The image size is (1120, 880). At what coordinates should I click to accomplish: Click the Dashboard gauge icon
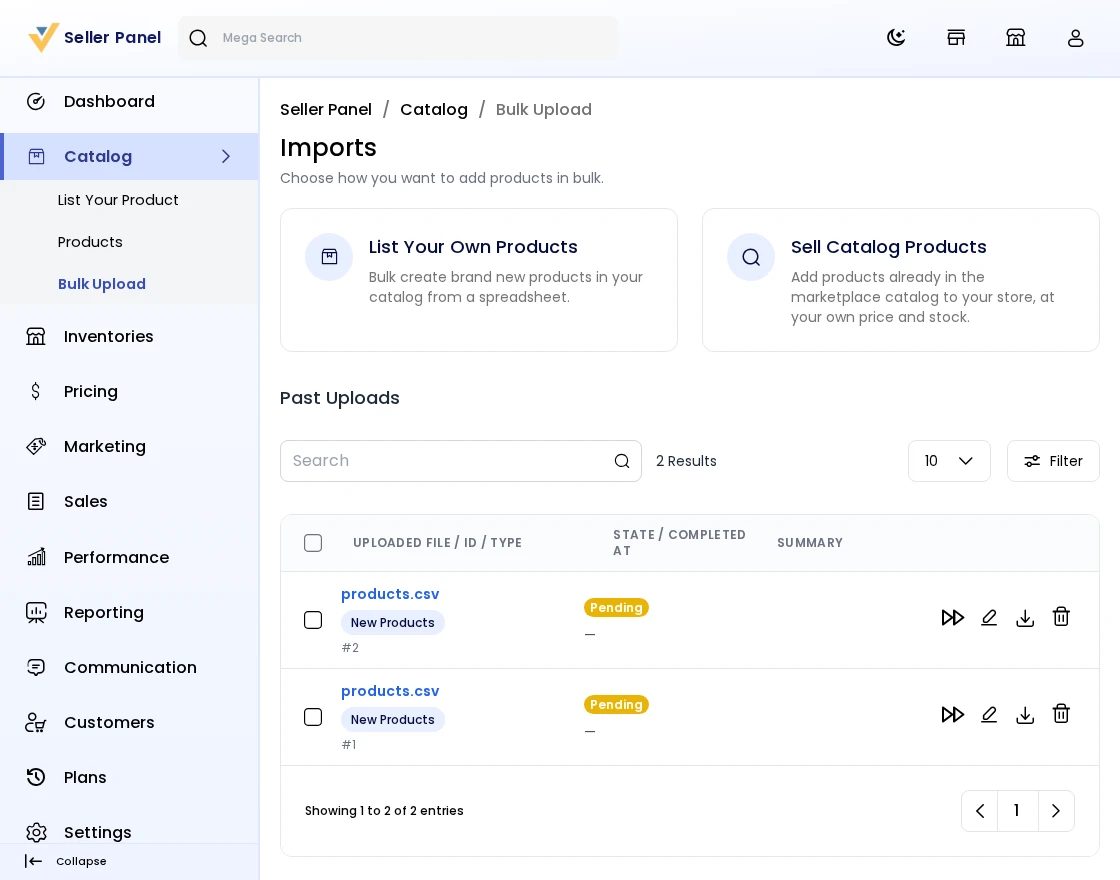[x=36, y=101]
